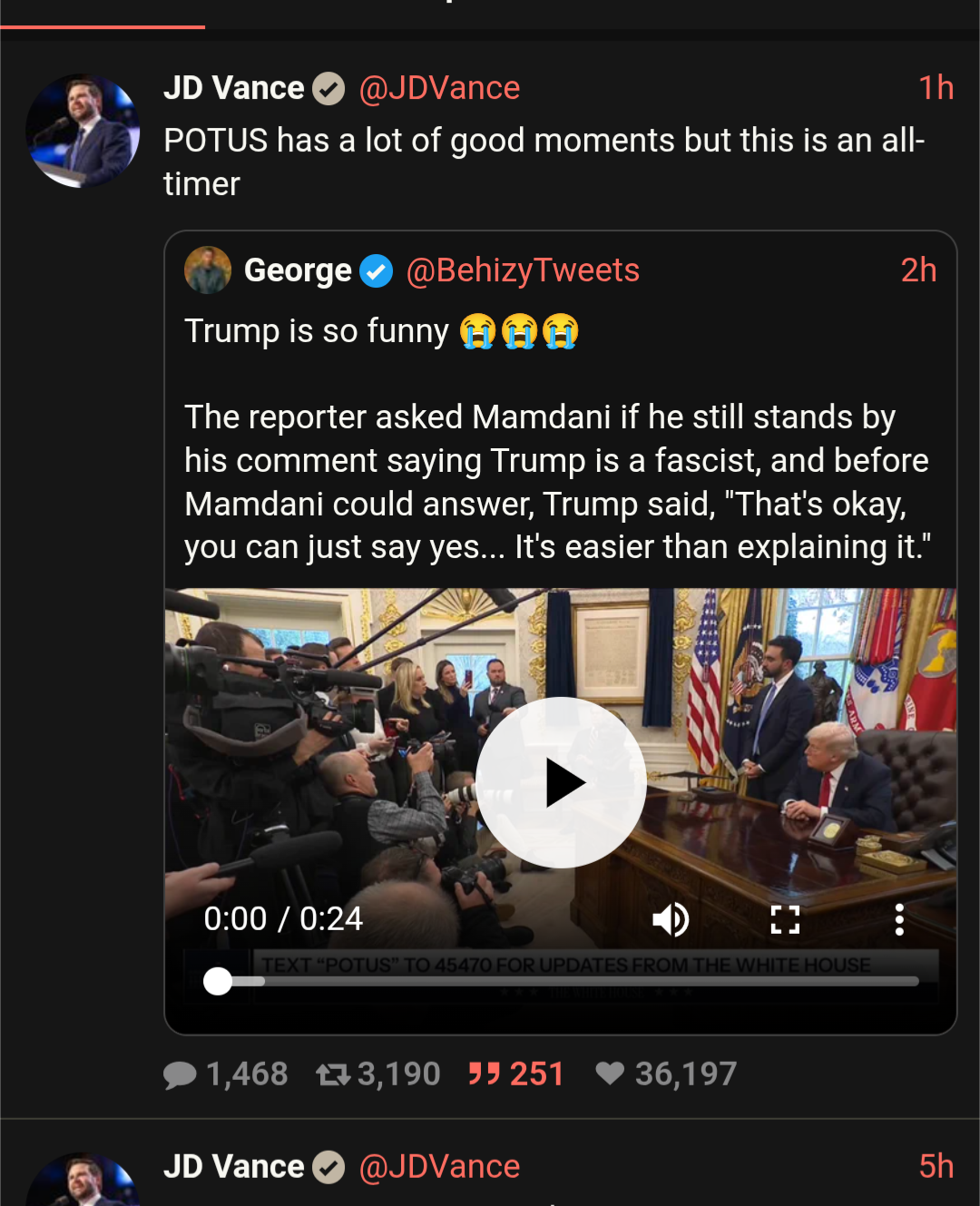Click the retweet arrows icon
Viewport: 980px width, 1206px height.
click(333, 1074)
